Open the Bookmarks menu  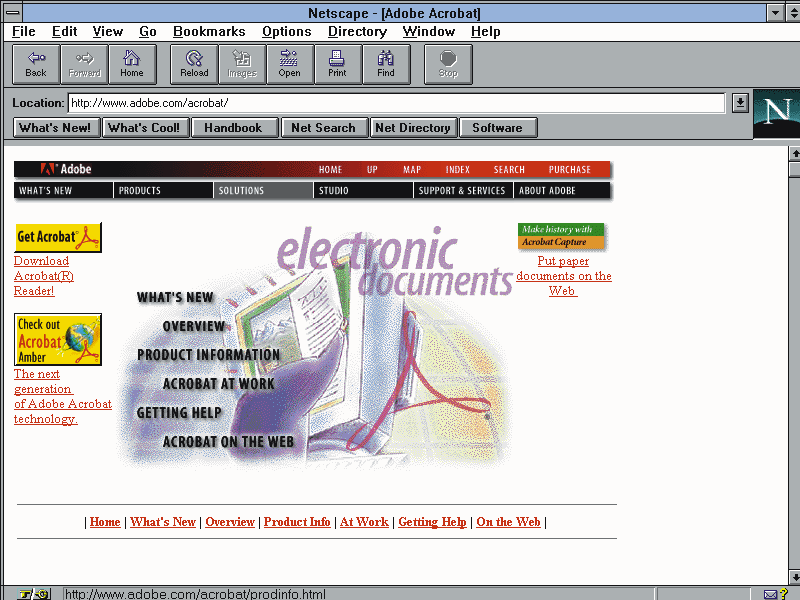pos(209,32)
